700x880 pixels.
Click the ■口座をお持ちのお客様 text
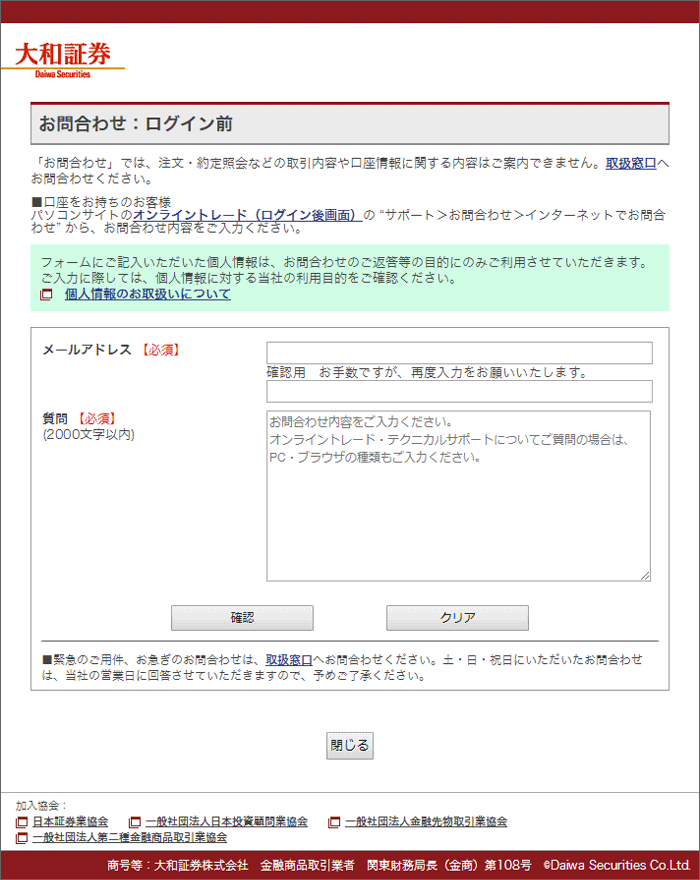101,202
